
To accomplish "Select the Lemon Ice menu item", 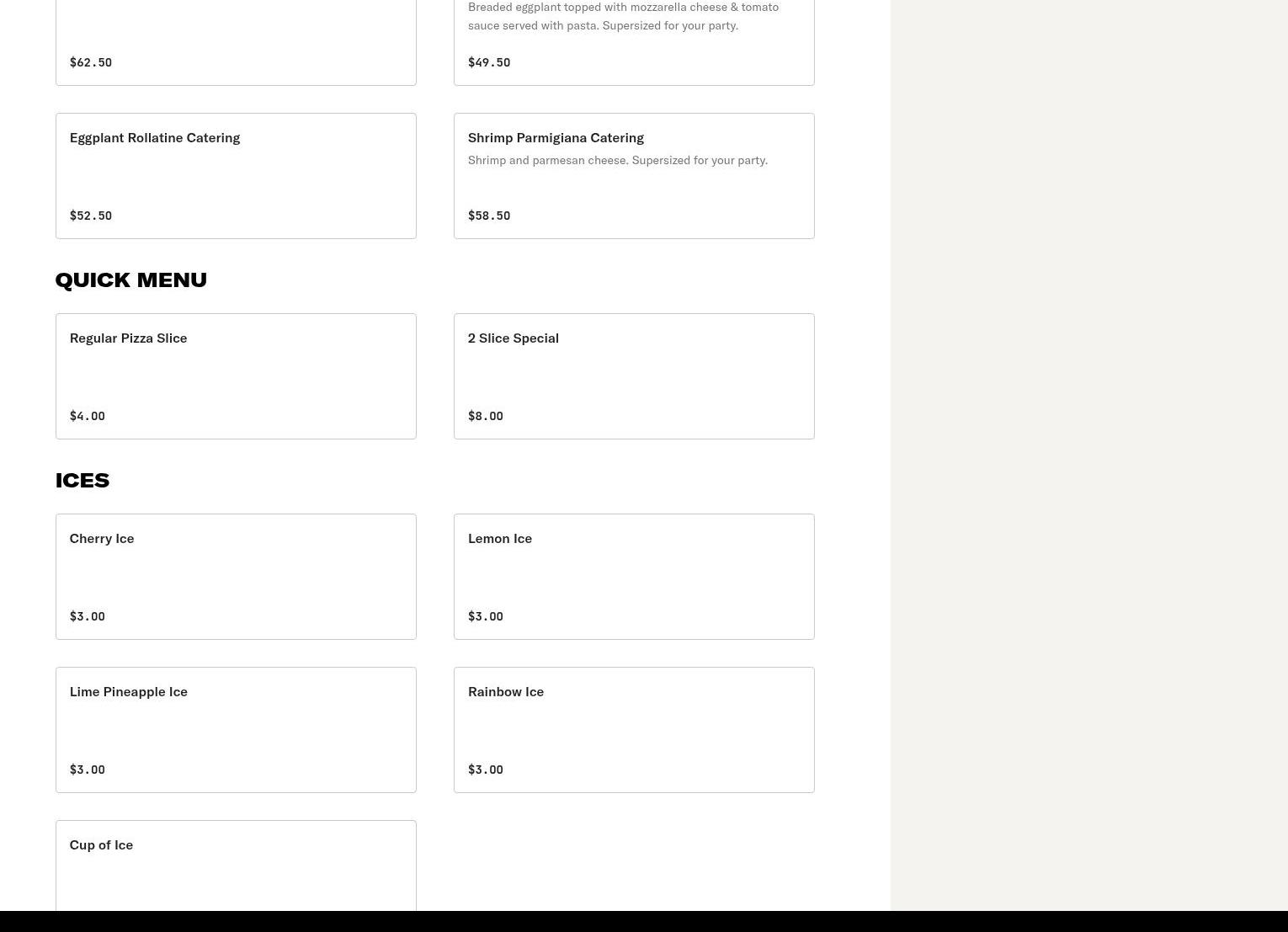I will coord(634,577).
